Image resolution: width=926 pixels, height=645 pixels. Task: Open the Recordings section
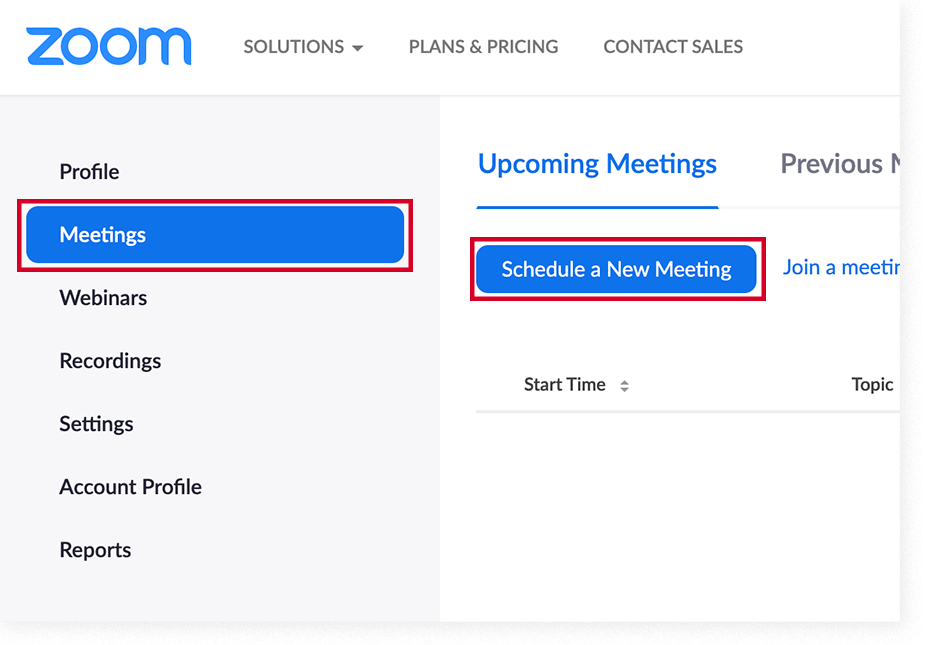[x=110, y=360]
